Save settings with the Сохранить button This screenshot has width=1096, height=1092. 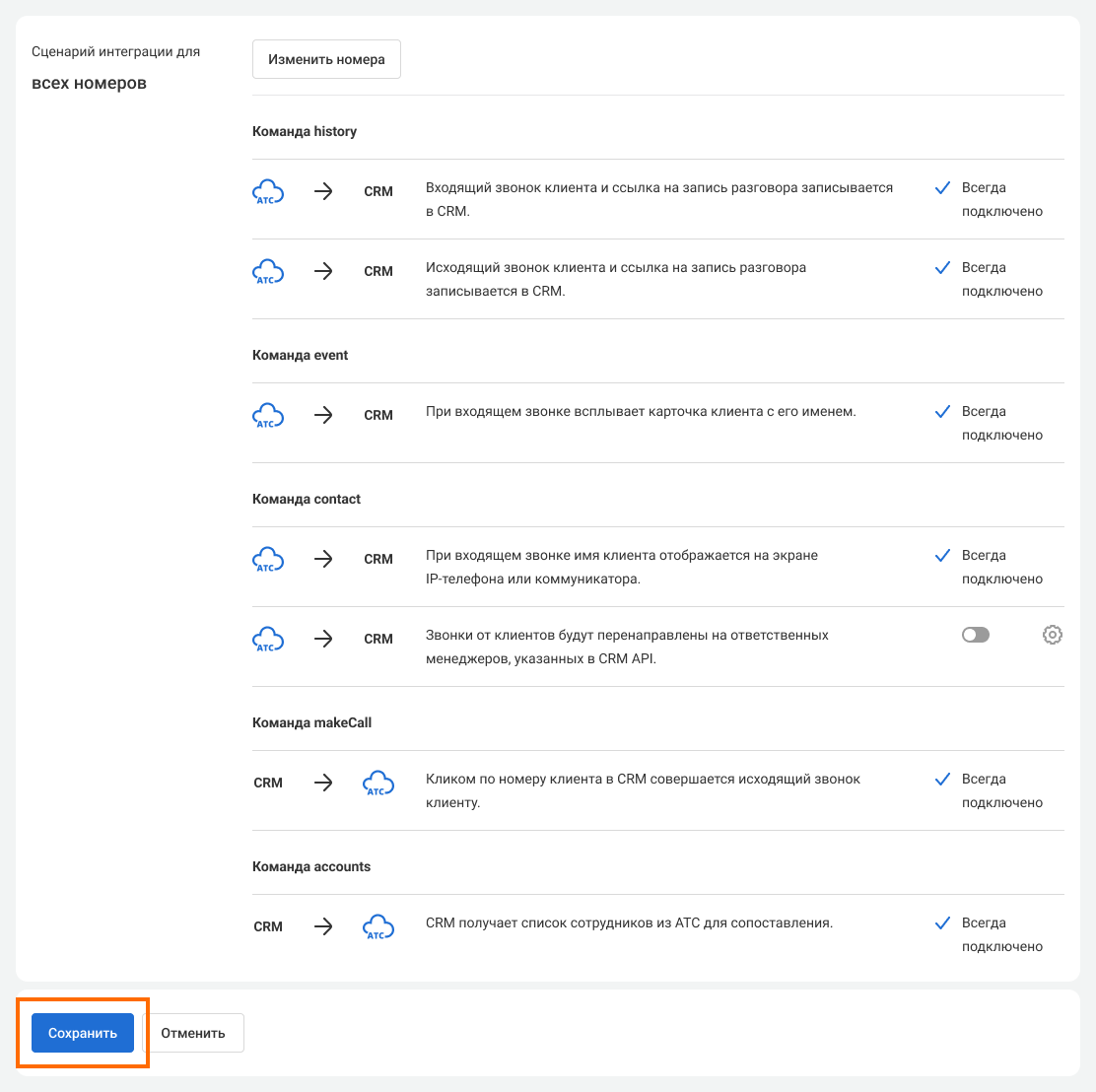(83, 1033)
